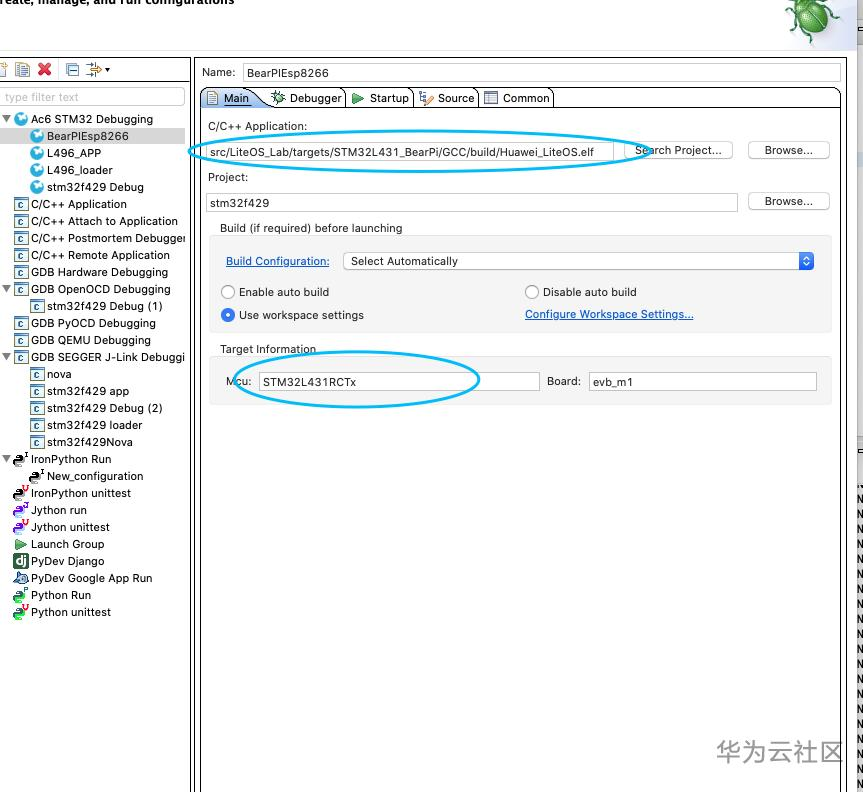Click the IronPython unittest icon
This screenshot has width=863, height=792.
(20, 493)
